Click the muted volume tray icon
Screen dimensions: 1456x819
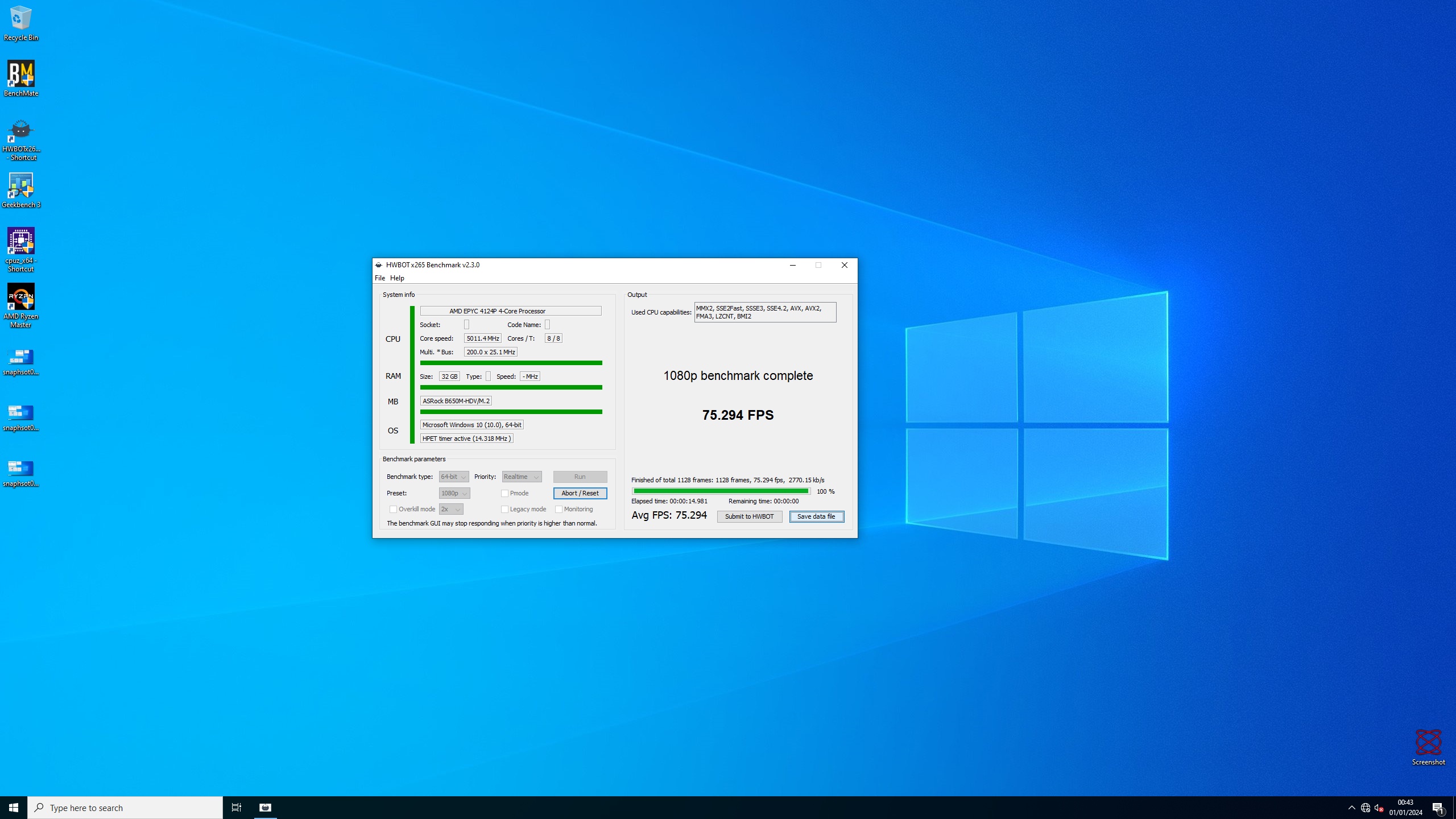point(1379,808)
